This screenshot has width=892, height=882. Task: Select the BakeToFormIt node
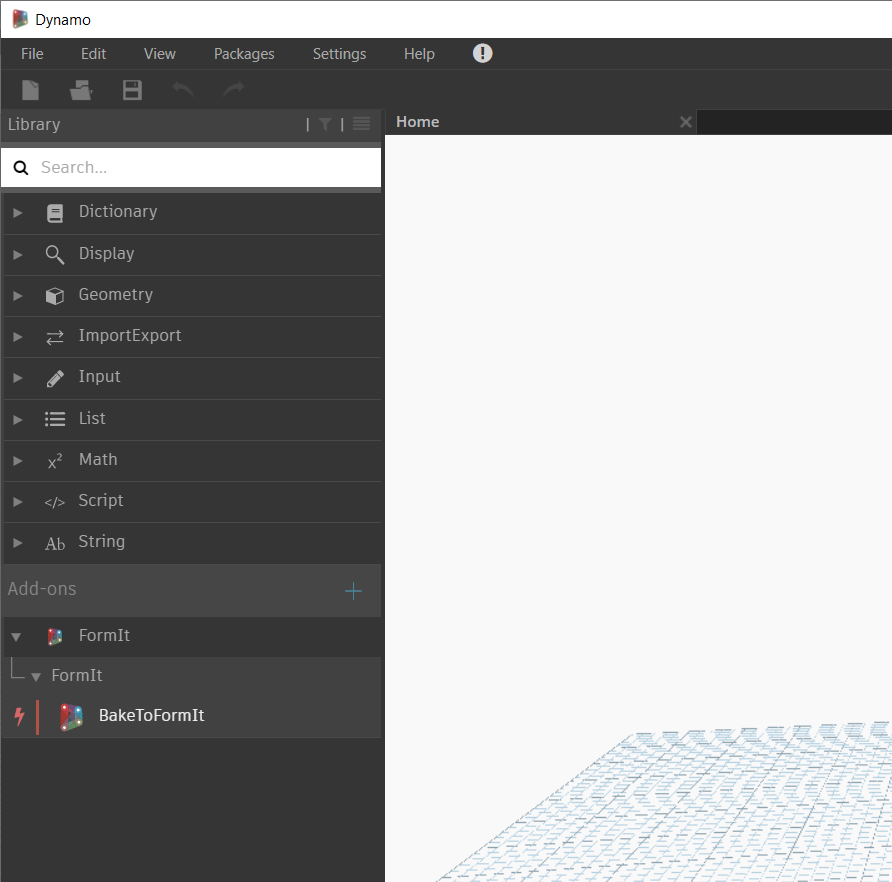[151, 715]
